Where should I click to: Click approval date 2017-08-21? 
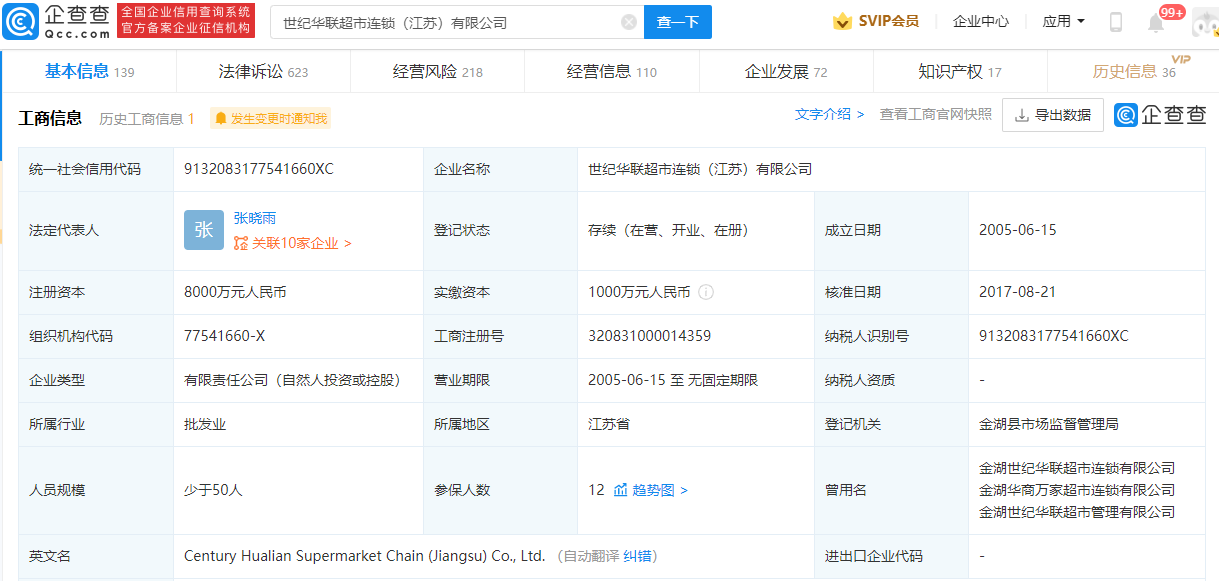[x=1018, y=293]
